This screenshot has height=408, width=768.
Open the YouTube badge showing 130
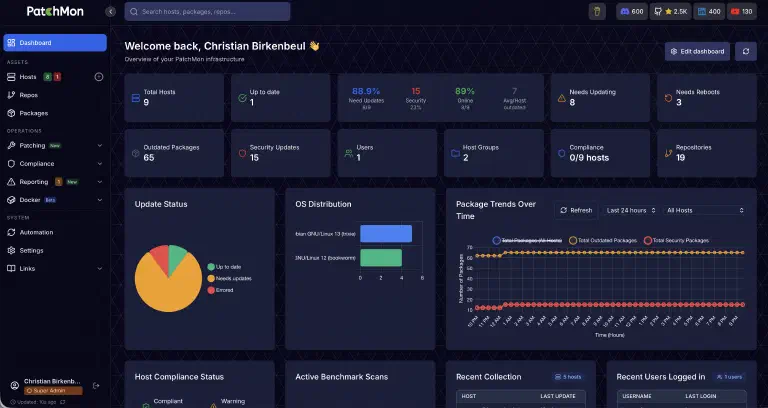(x=742, y=11)
